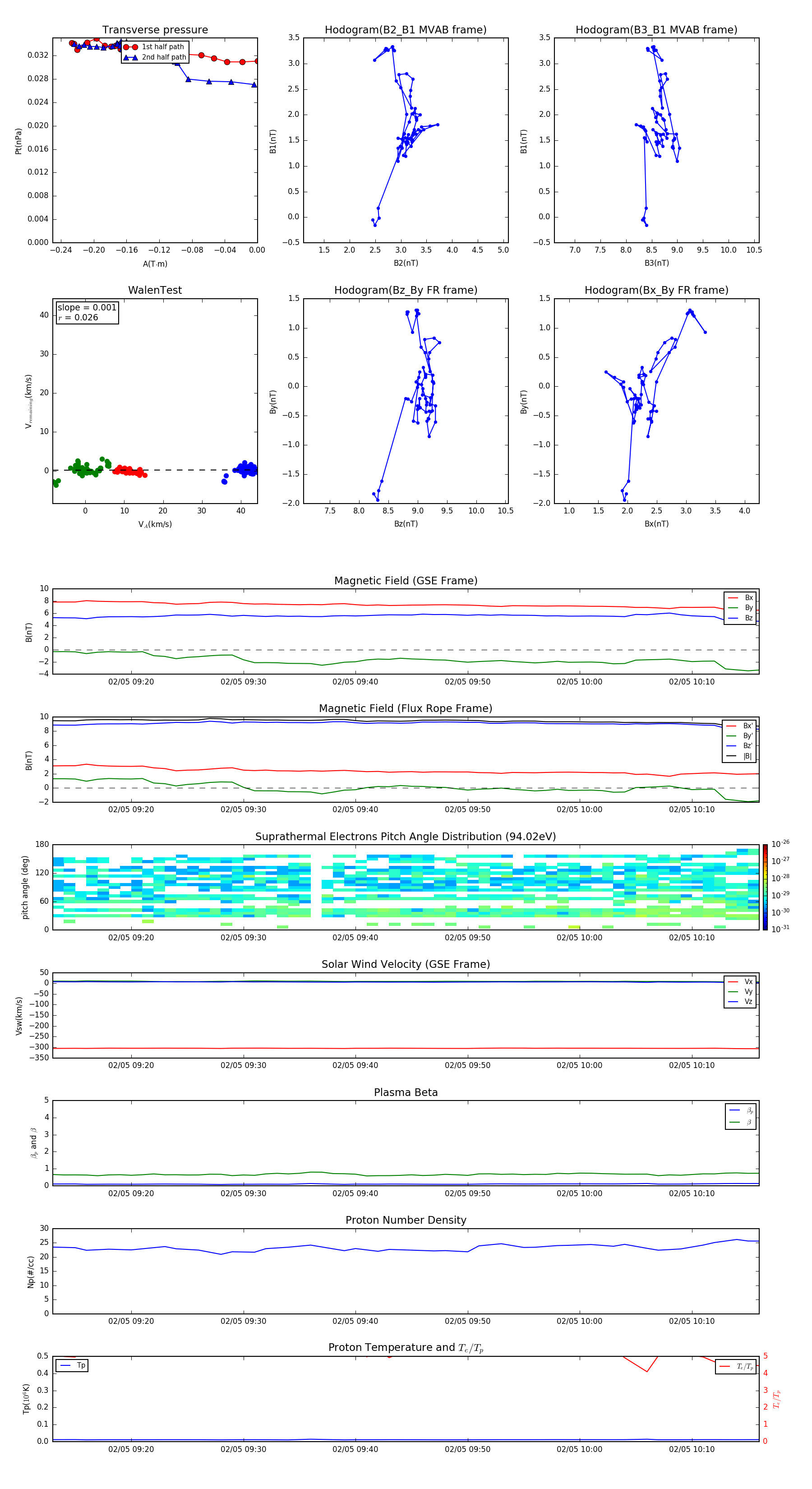
Task: Click the "WalenTest" plot title
Action: click(x=155, y=290)
